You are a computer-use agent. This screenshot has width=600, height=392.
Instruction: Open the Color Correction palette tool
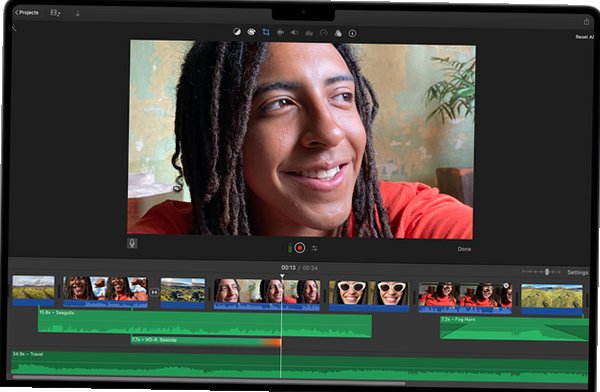pos(251,32)
